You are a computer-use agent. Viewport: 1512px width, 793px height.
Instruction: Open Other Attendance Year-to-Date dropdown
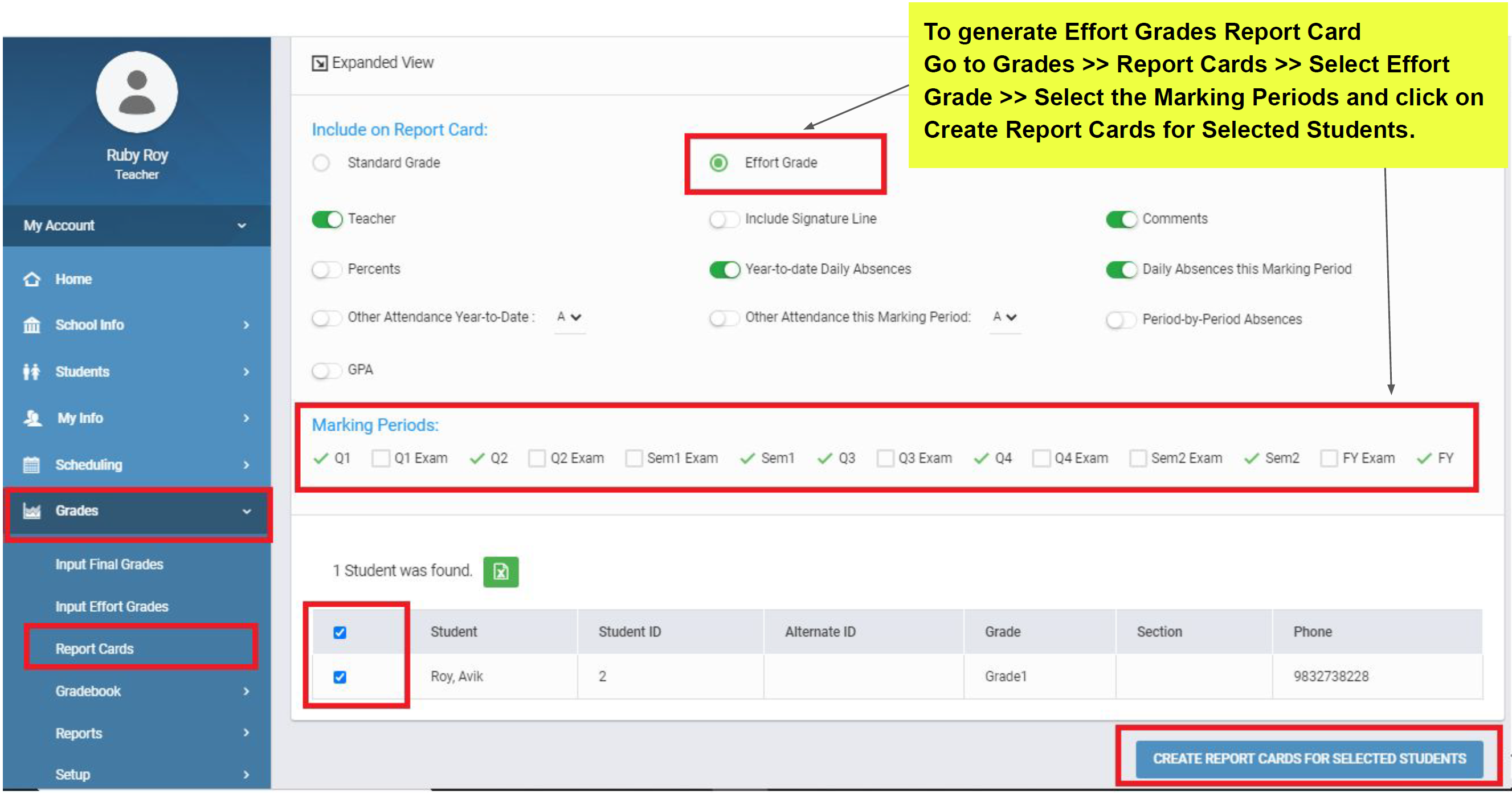point(569,317)
